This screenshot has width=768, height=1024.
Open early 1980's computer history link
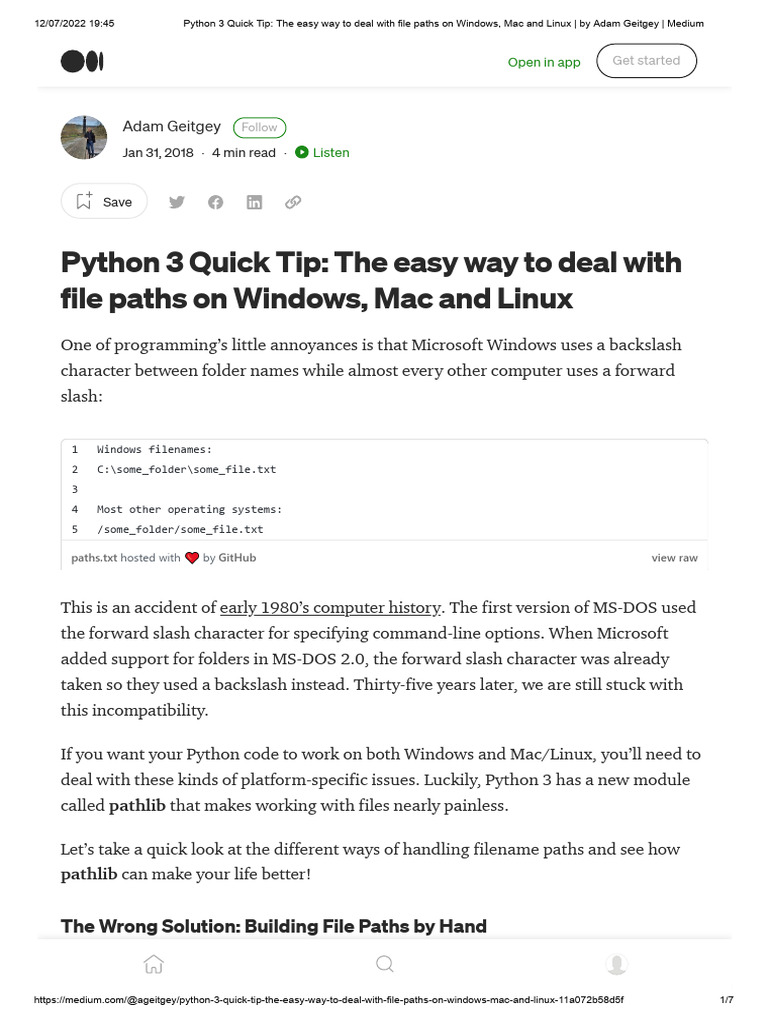pyautogui.click(x=330, y=607)
